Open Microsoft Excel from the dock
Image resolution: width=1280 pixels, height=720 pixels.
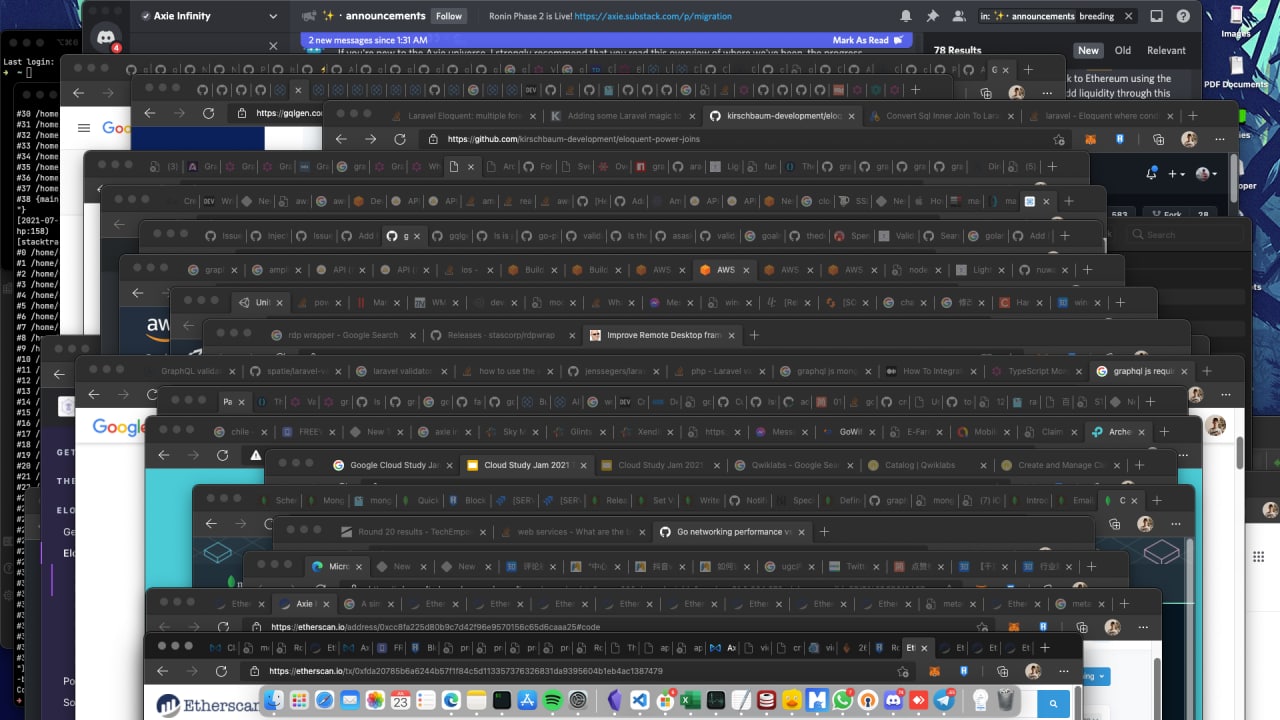click(x=691, y=701)
